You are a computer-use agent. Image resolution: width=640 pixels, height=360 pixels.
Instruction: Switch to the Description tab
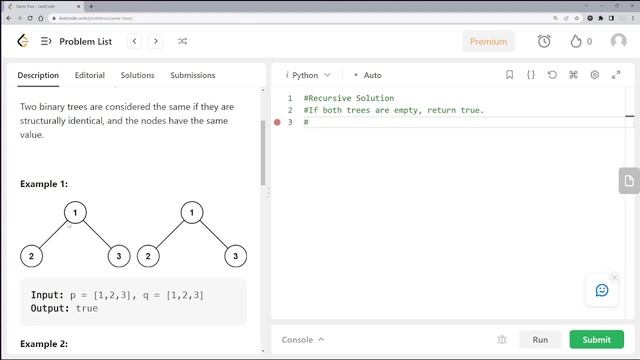(38, 75)
